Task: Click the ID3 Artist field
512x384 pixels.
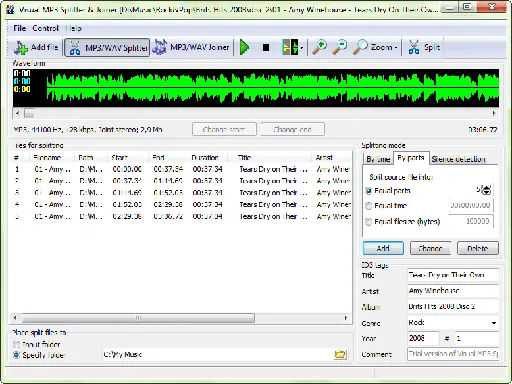Action: click(x=453, y=291)
